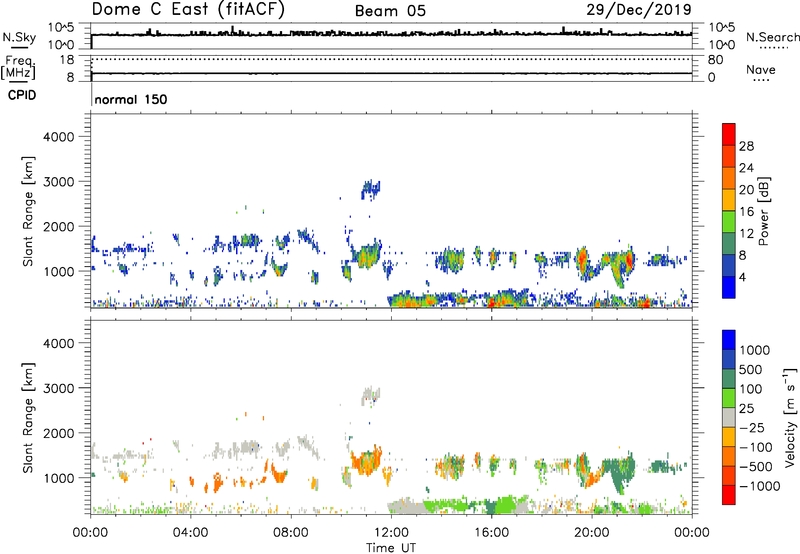
Task: Click high-range echo near 3000 km in power panel
Action: [370, 189]
